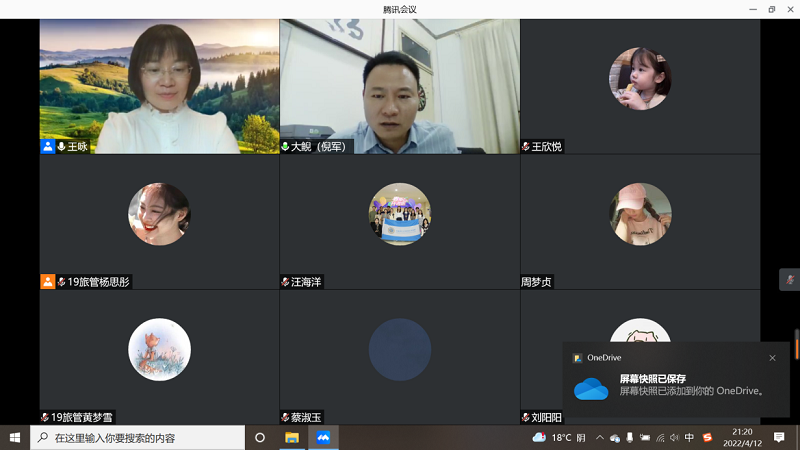This screenshot has width=800, height=450.
Task: Expand the collapsed side panel on right edge
Action: click(x=789, y=280)
